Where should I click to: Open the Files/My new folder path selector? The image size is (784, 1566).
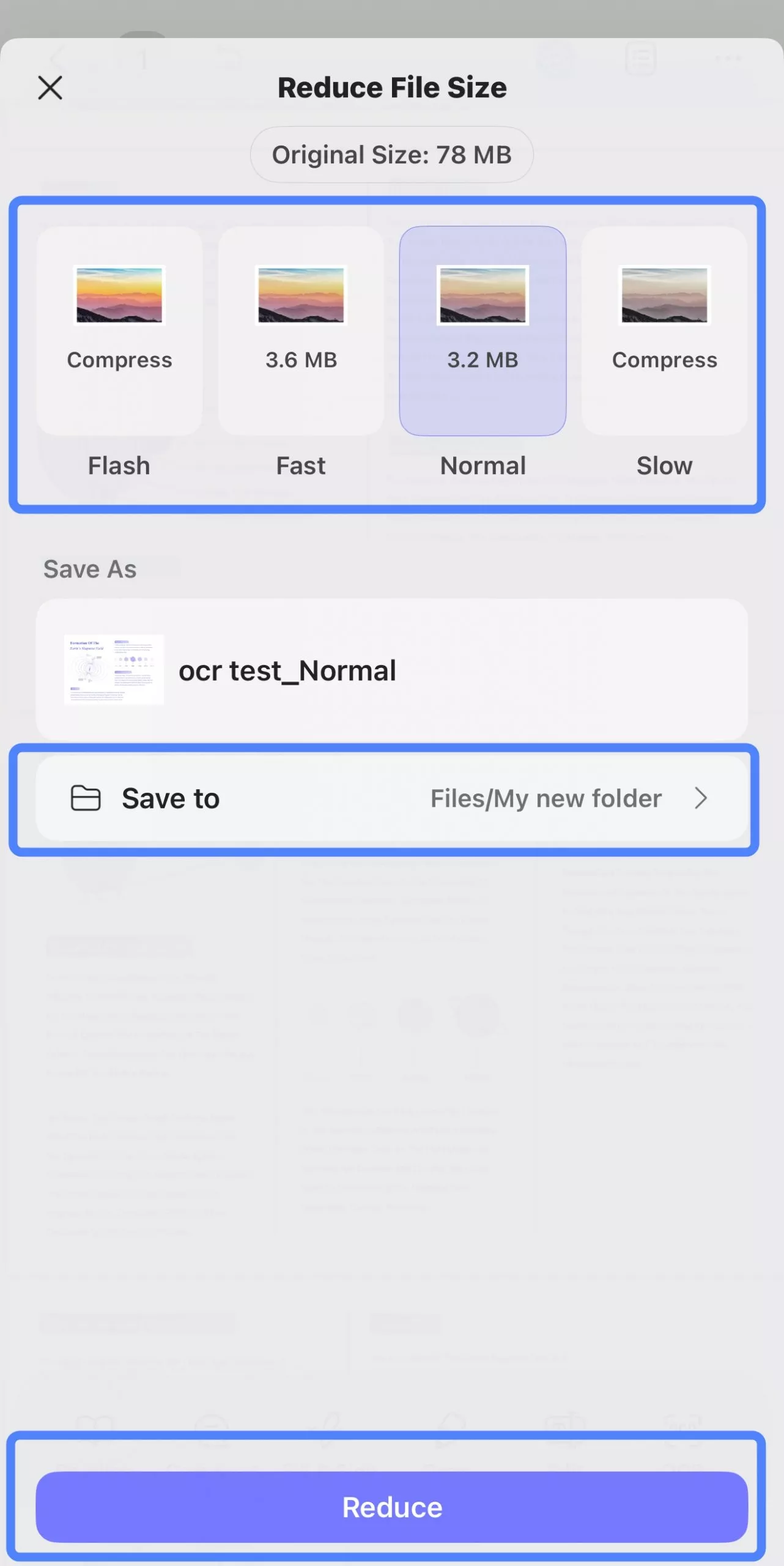point(545,798)
